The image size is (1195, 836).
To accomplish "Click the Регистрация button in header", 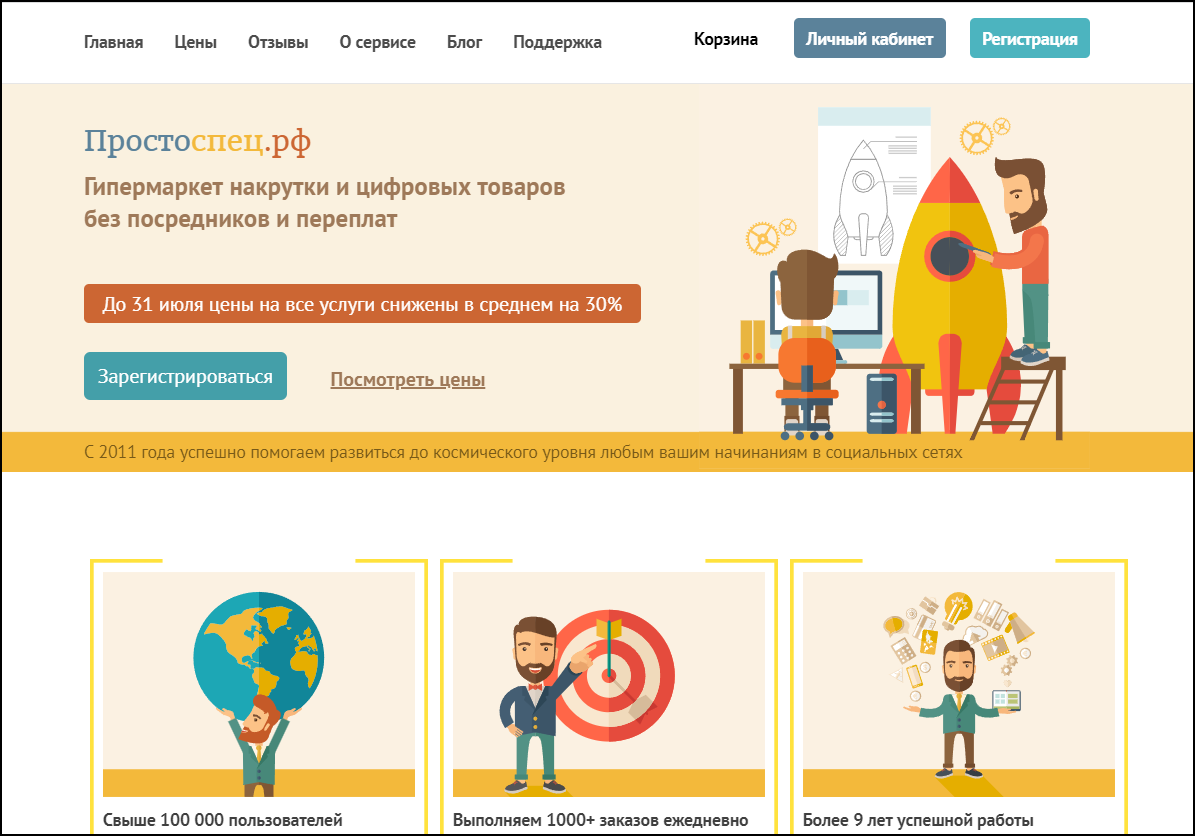I will coord(1030,38).
